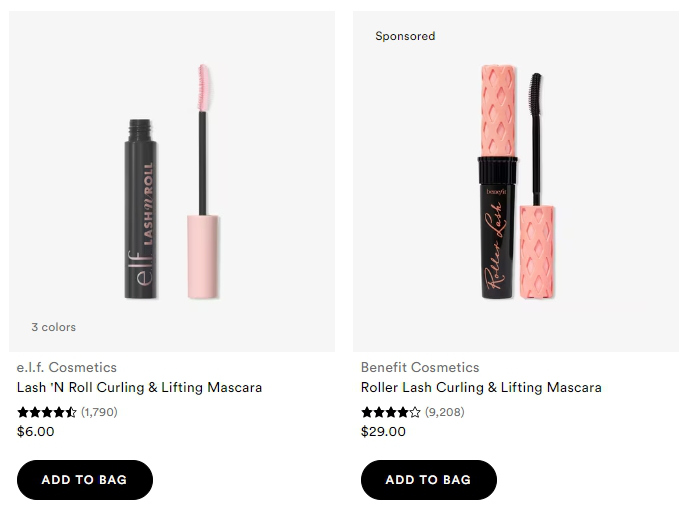Click the 'LASH N ROLL' text on tube

148,200
